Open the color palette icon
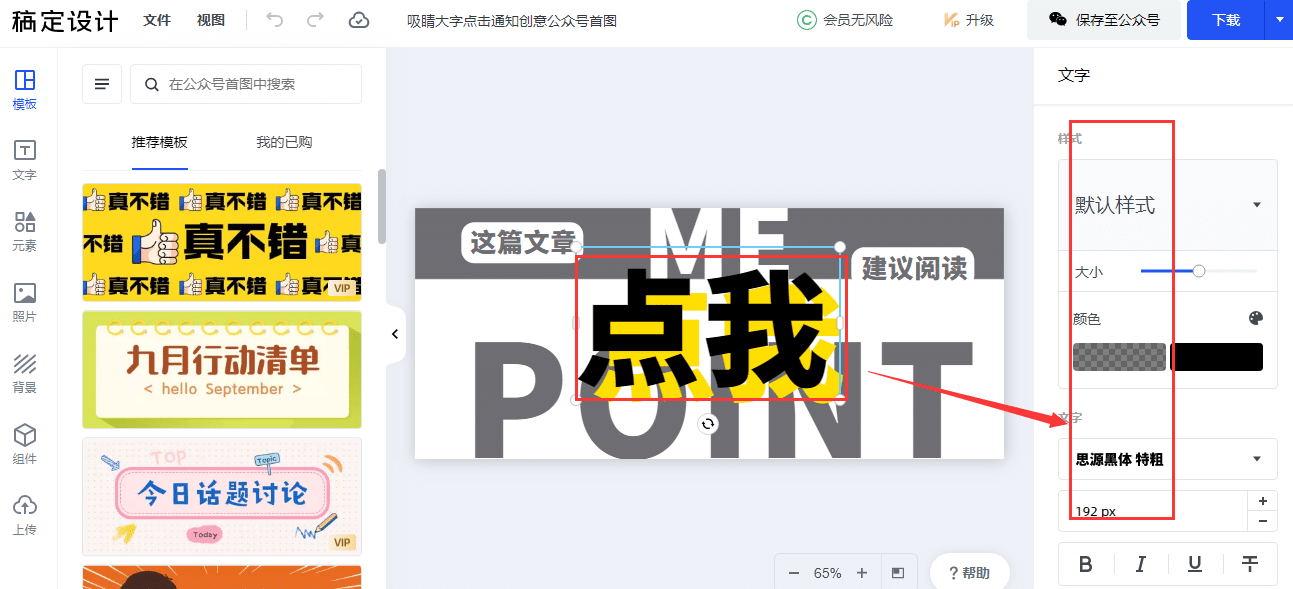 [x=1256, y=319]
